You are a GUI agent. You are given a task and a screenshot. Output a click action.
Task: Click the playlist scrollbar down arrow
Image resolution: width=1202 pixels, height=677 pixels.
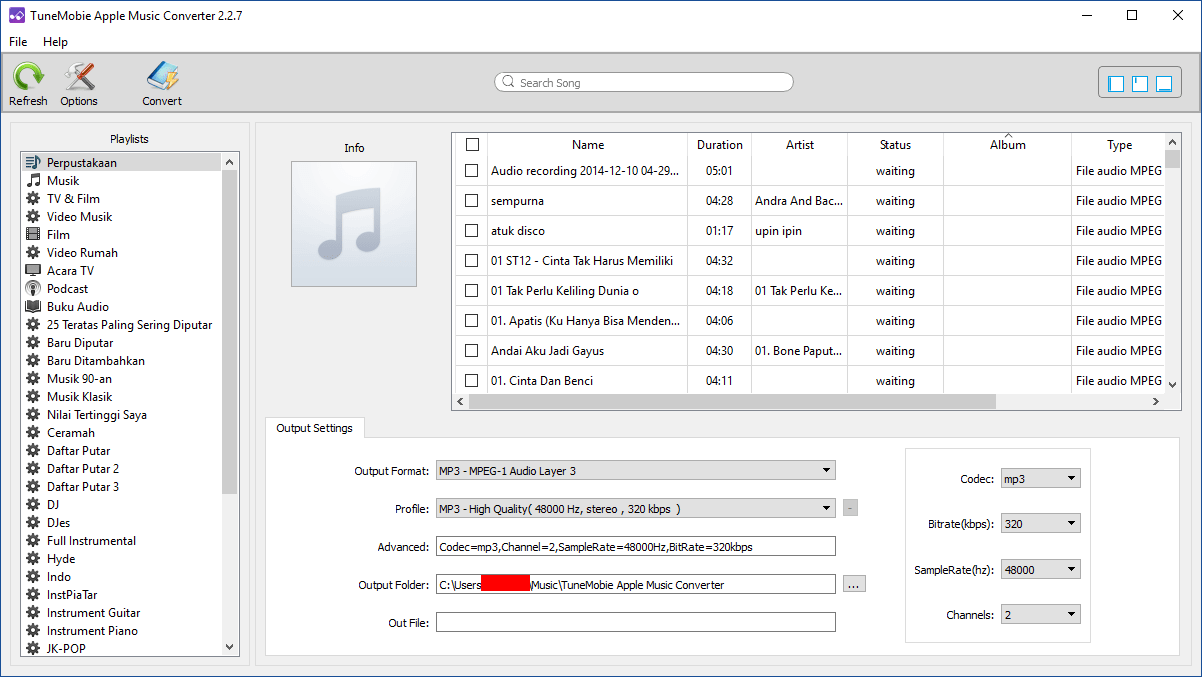tap(230, 648)
